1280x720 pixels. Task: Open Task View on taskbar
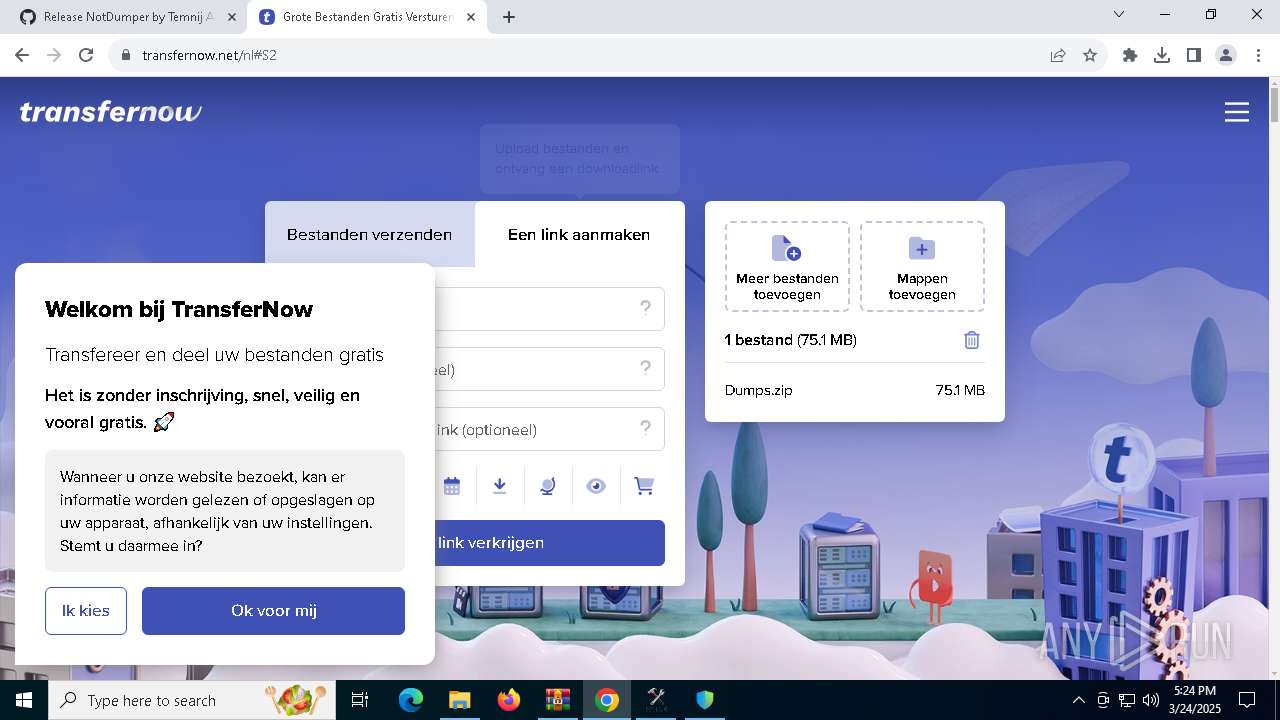(360, 700)
